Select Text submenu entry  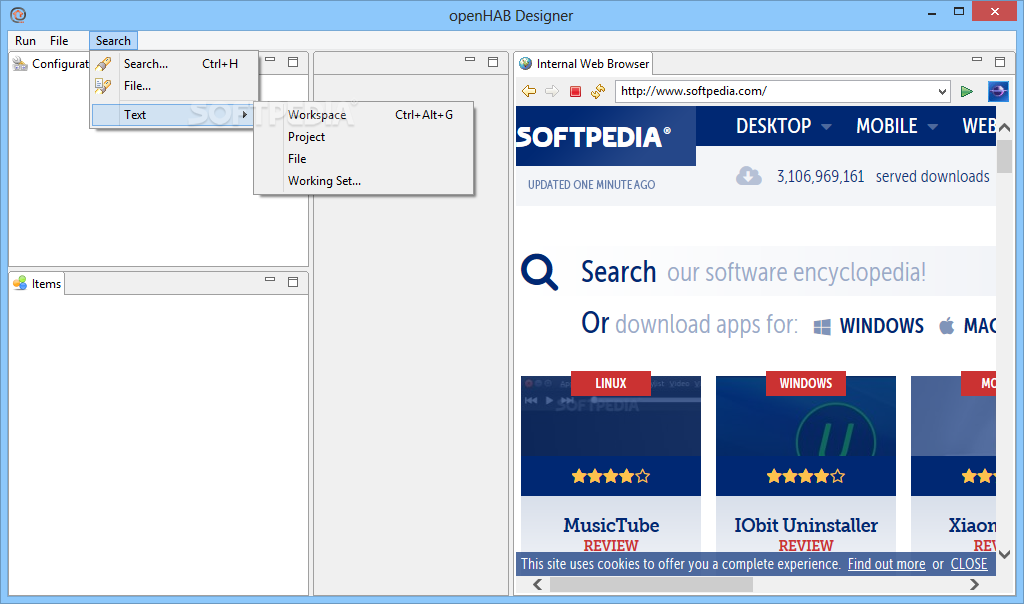click(172, 115)
